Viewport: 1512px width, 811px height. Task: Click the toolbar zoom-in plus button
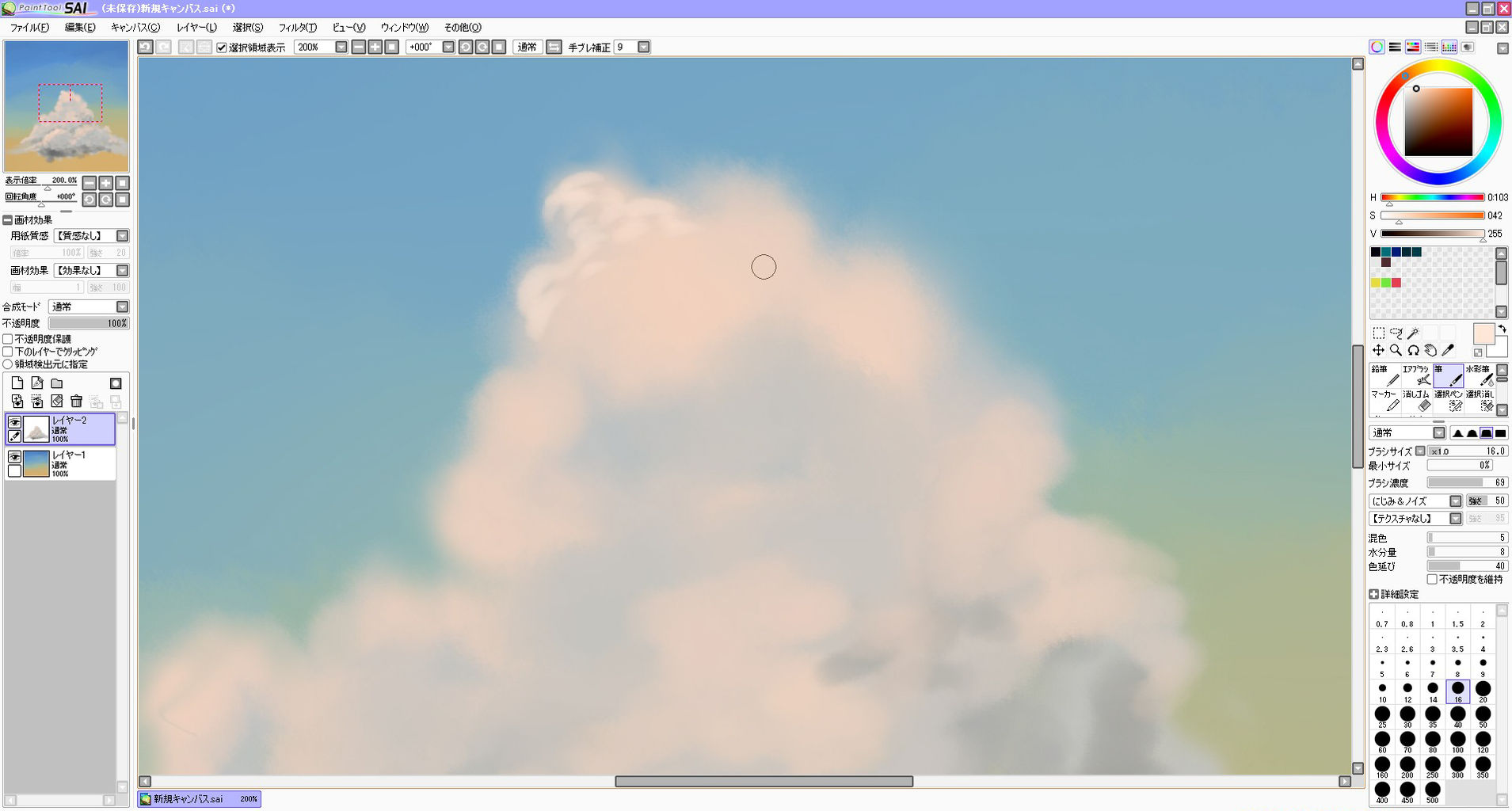tap(375, 47)
